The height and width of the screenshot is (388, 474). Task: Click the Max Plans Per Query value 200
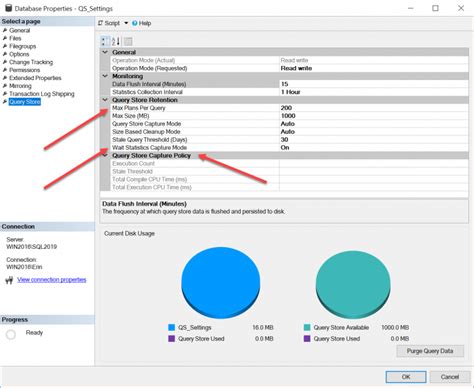(374, 108)
